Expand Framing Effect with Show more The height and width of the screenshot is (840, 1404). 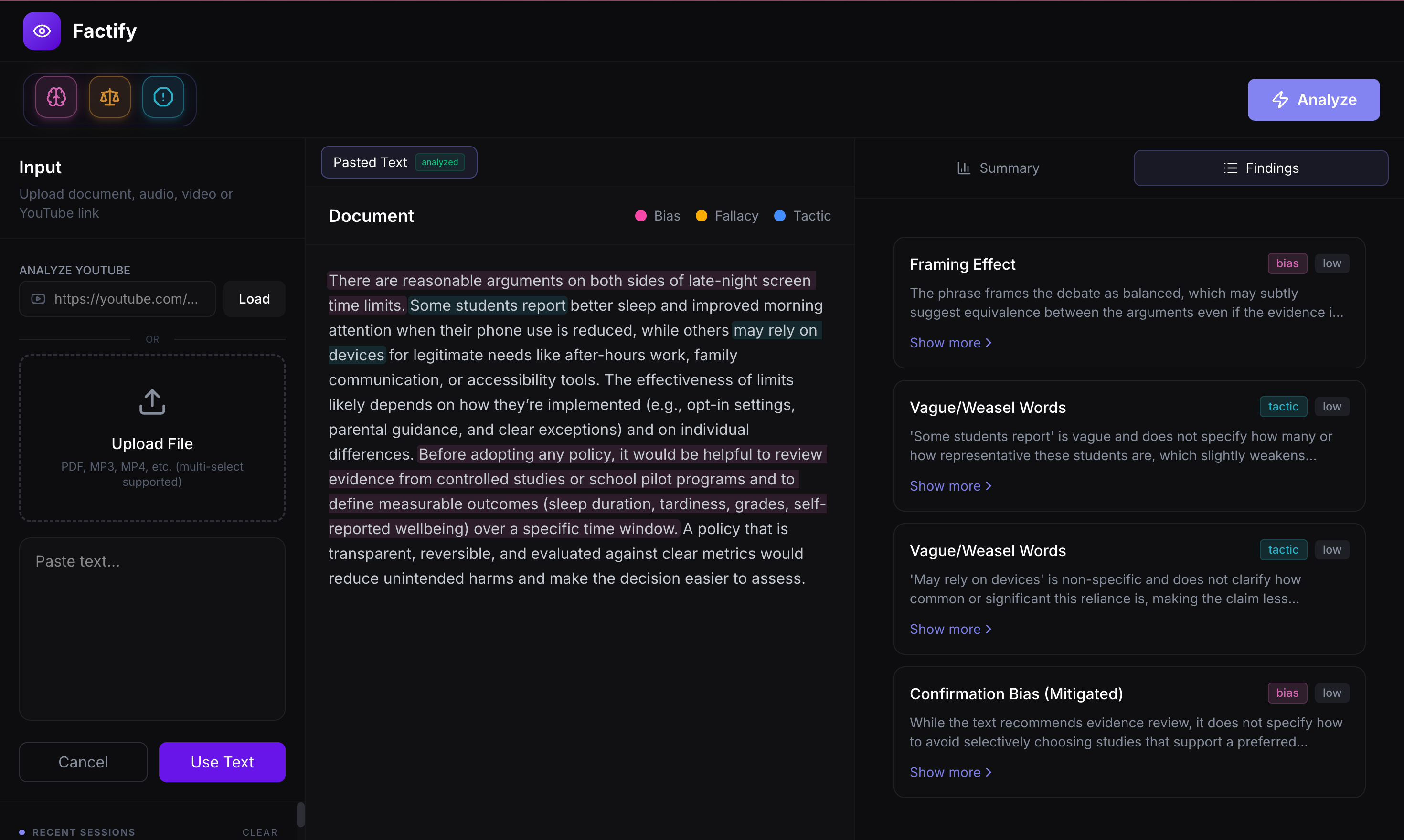[950, 343]
